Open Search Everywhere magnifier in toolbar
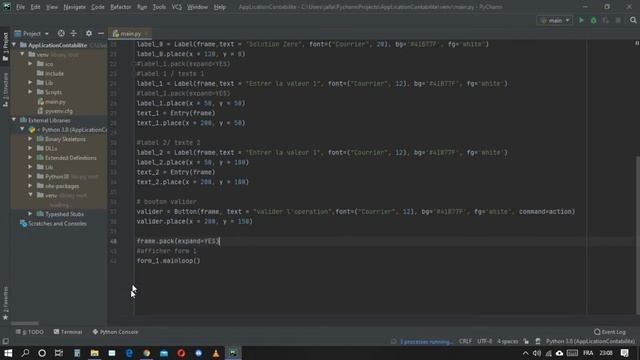The image size is (640, 360). click(x=633, y=20)
